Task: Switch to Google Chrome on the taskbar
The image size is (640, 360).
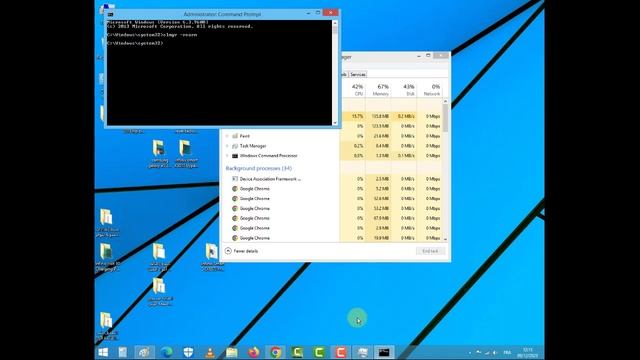Action: coord(276,352)
